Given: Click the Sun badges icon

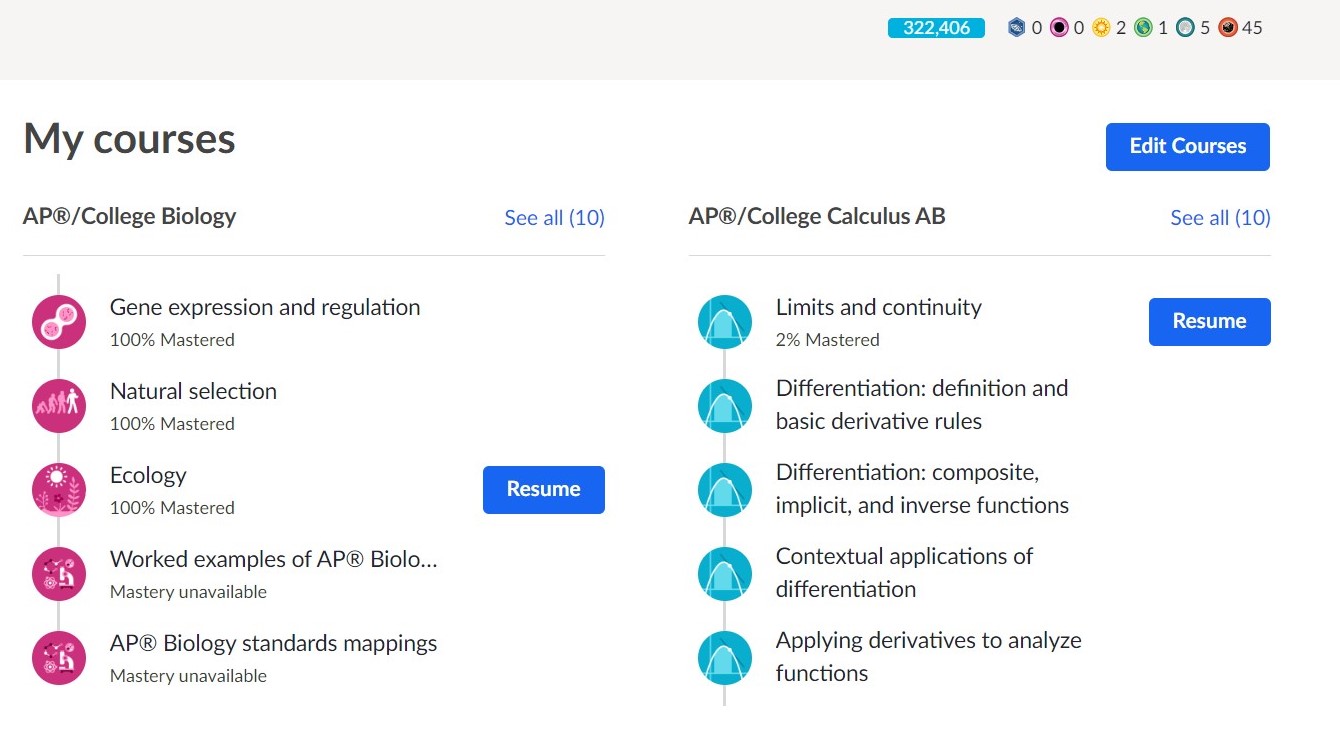Looking at the screenshot, I should point(1101,27).
